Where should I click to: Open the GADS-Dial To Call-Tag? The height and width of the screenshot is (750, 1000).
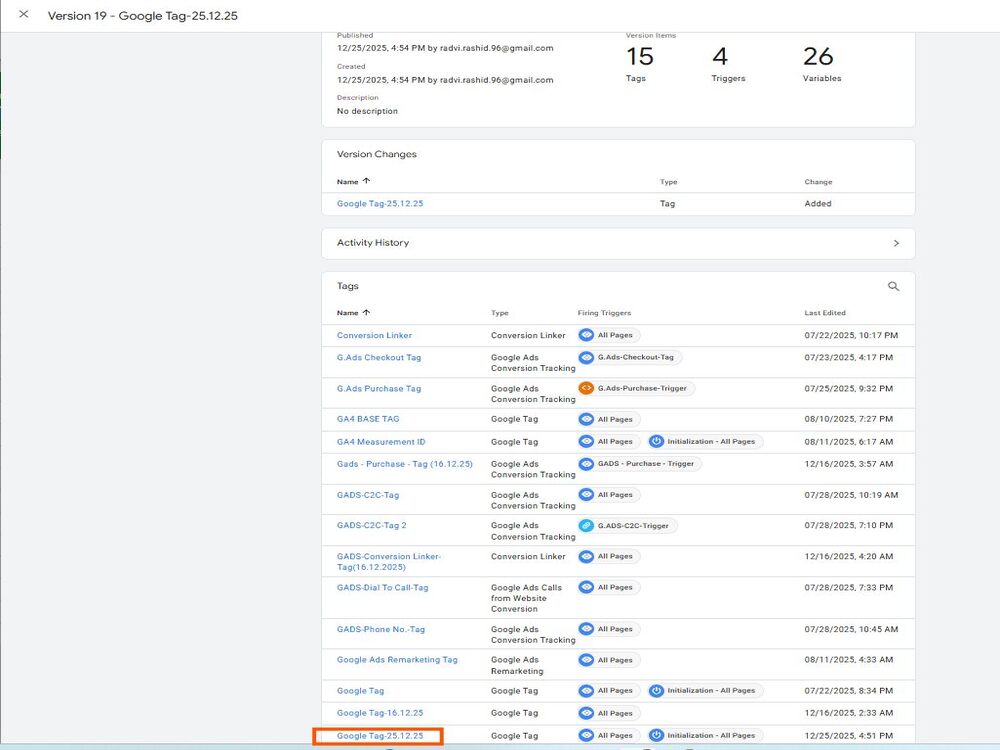383,587
